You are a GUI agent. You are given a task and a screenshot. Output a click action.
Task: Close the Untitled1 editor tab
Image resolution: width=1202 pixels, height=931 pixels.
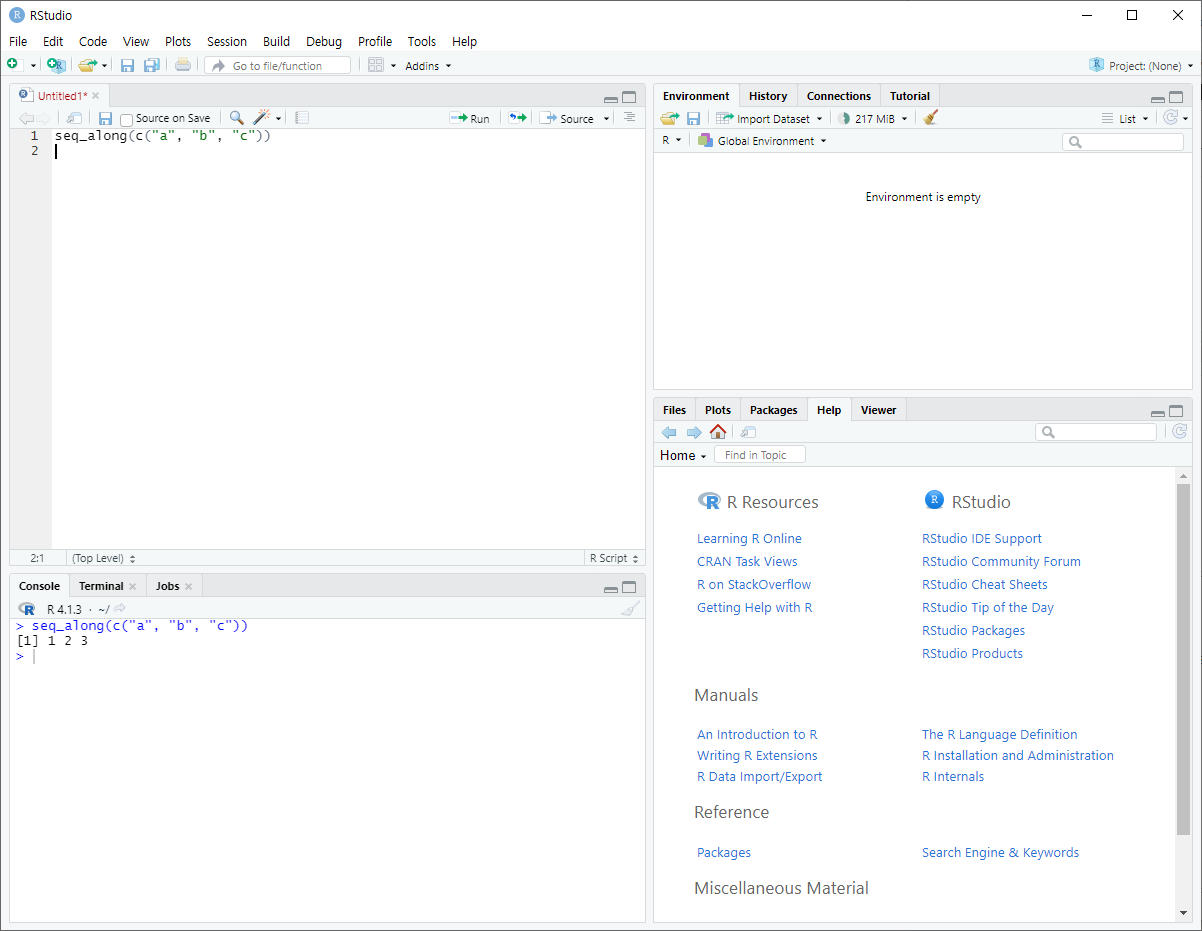pos(96,96)
